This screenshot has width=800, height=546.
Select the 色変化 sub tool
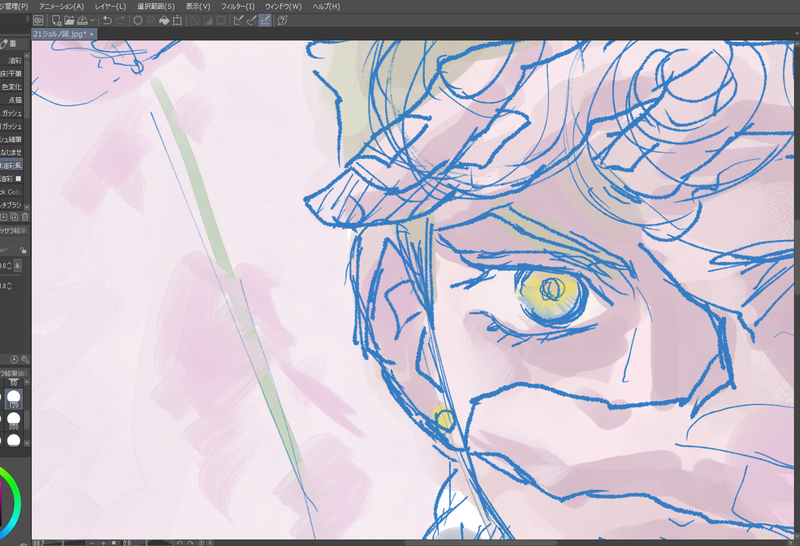click(x=12, y=87)
